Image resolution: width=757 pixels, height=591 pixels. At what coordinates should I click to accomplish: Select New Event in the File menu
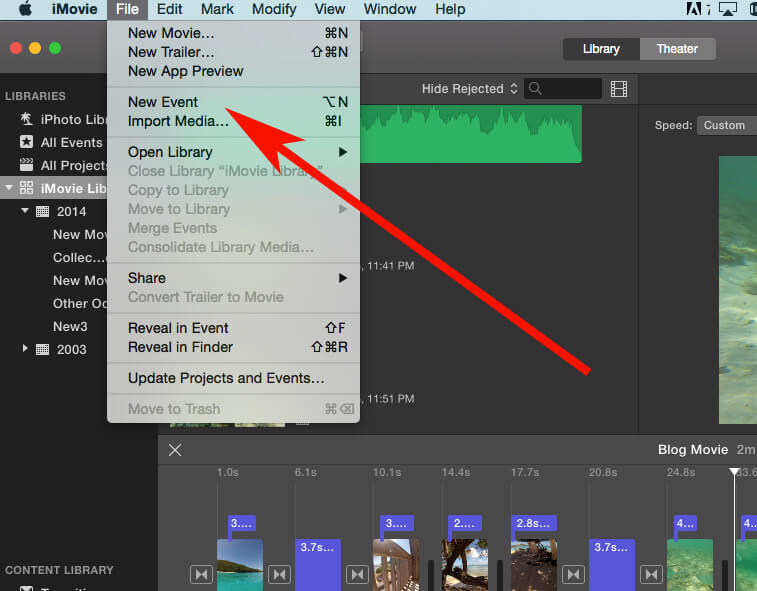234,102
